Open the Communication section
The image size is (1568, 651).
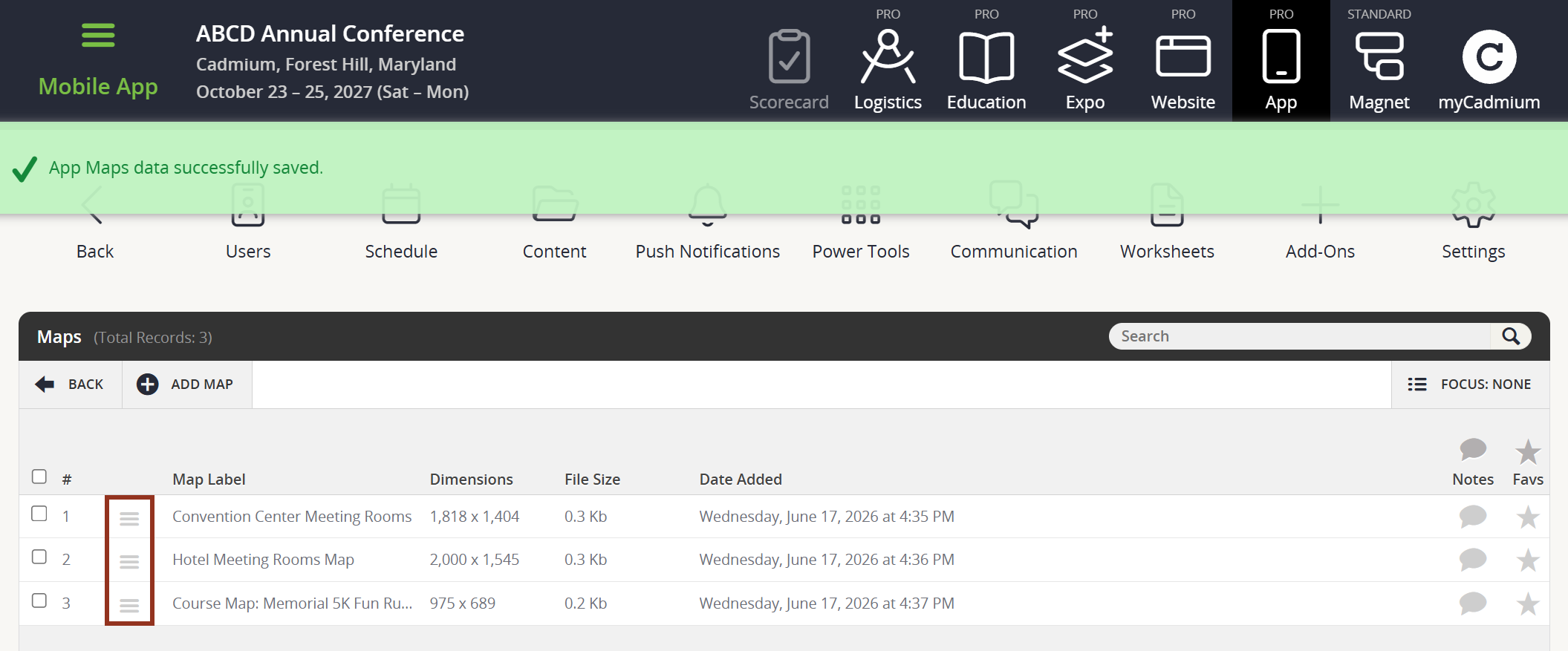click(1014, 223)
